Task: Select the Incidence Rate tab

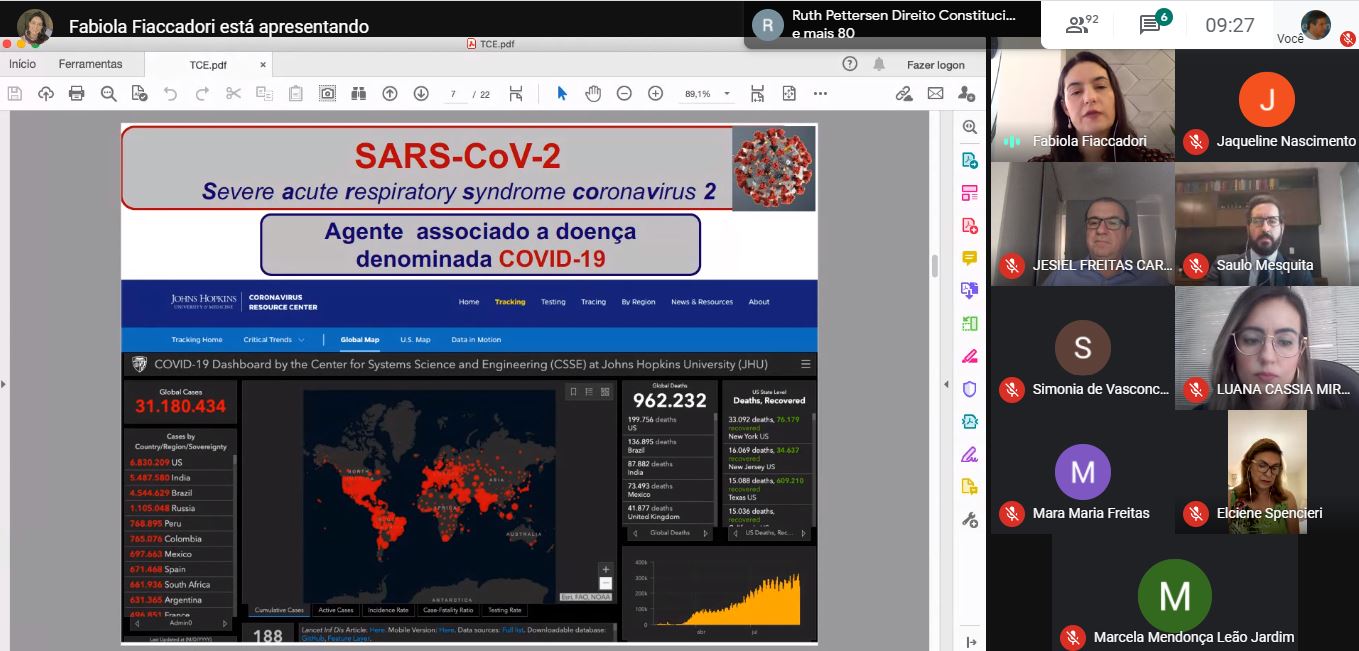Action: coord(388,610)
